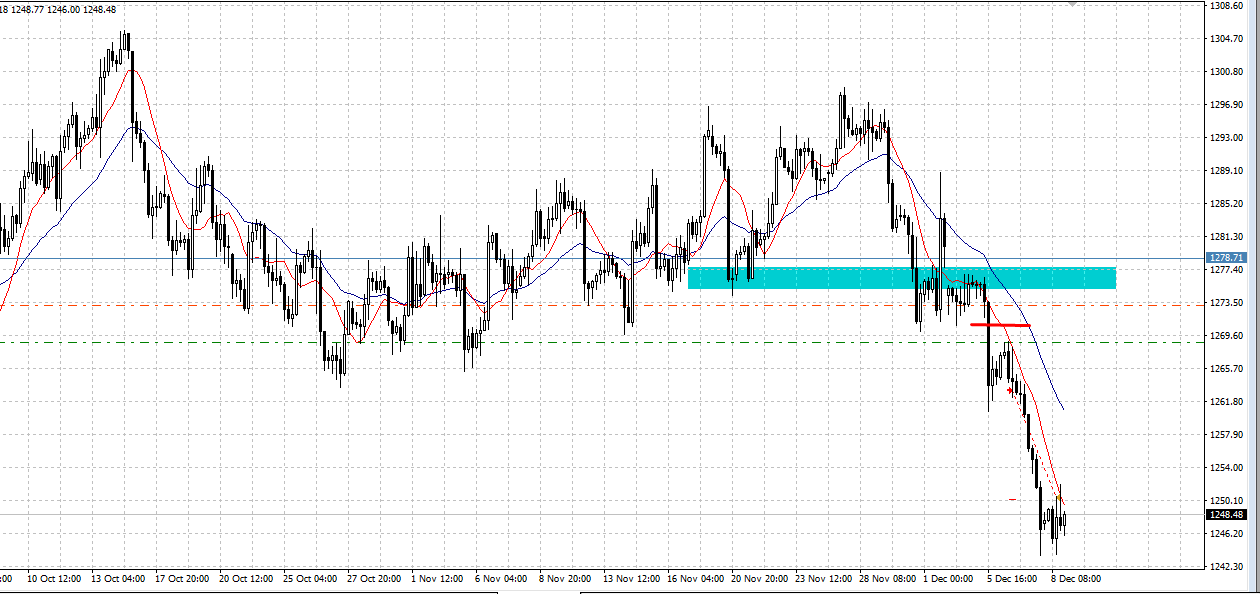
Task: Click the 1 Dec 00:00 time label
Action: pyautogui.click(x=949, y=578)
